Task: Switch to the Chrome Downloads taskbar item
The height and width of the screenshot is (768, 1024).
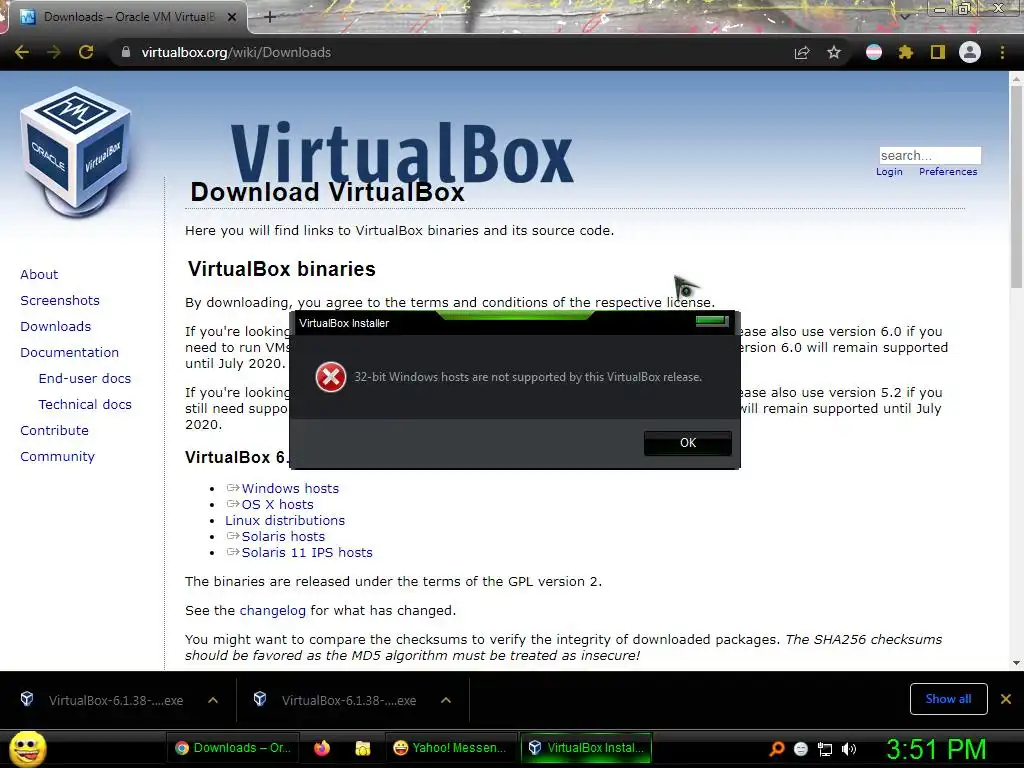Action: click(x=232, y=748)
